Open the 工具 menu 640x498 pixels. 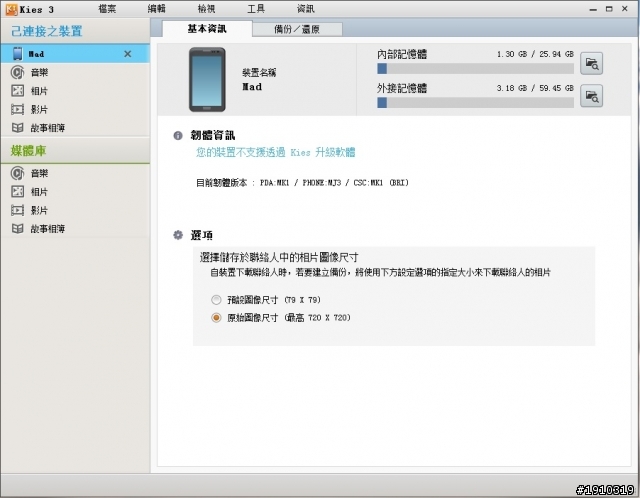click(x=256, y=9)
